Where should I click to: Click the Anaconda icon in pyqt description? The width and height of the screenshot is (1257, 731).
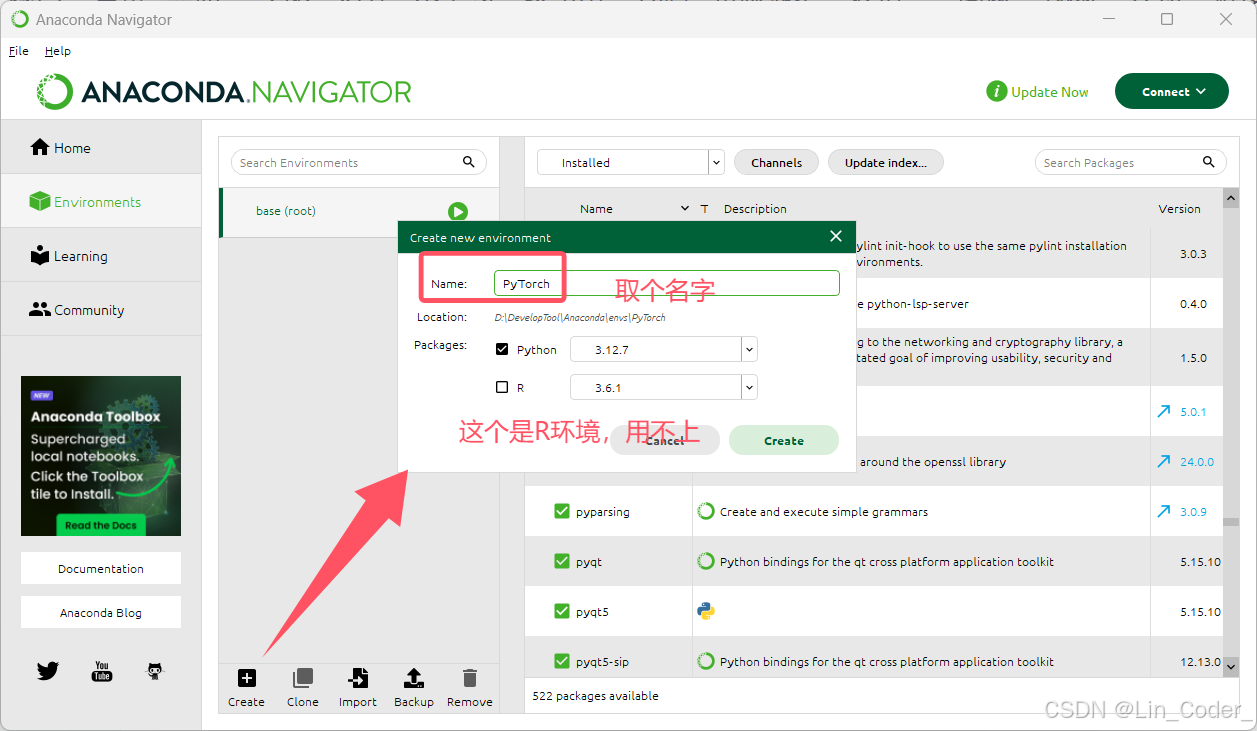(x=706, y=561)
